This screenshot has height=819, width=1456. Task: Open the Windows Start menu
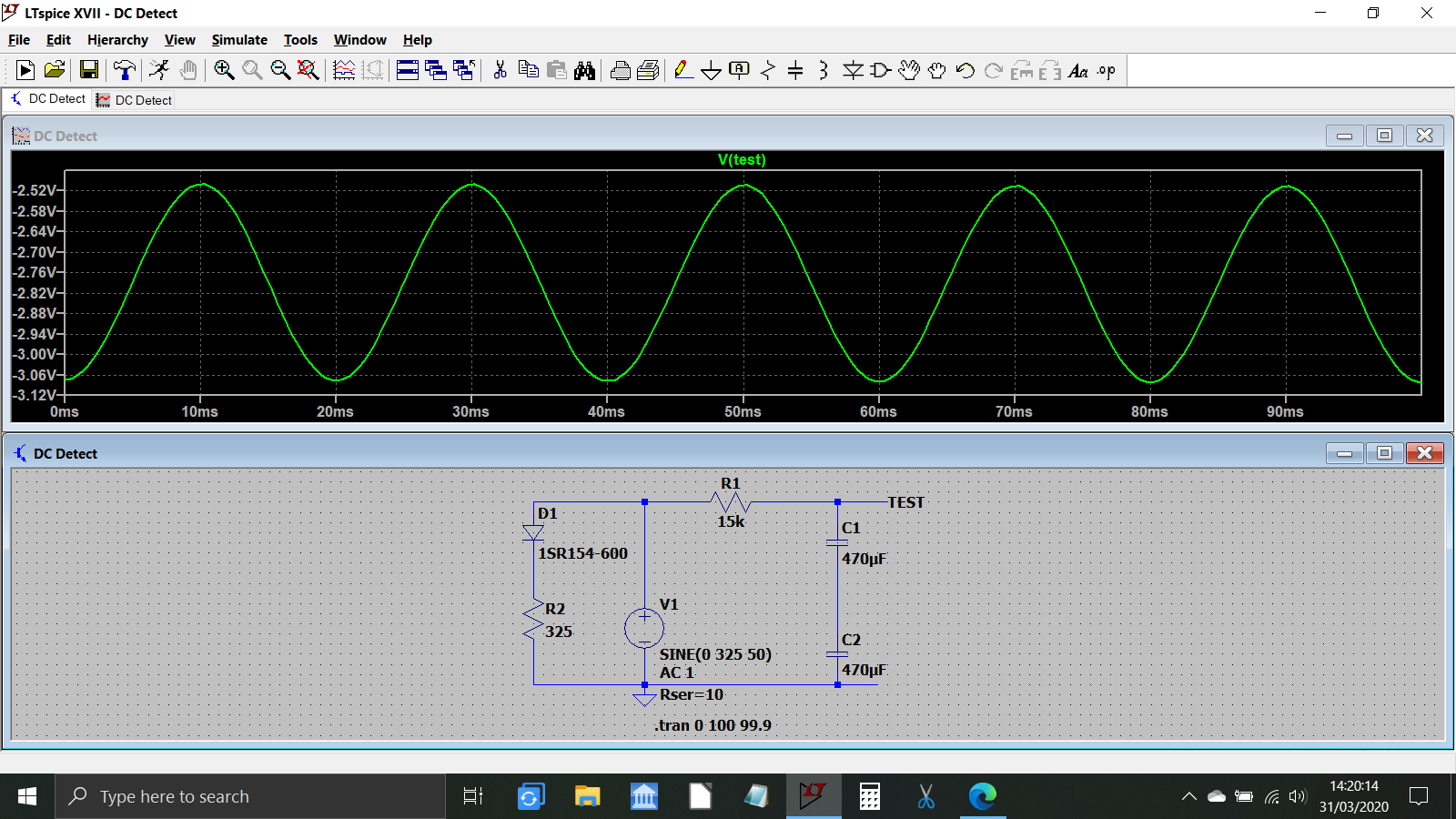pos(27,796)
